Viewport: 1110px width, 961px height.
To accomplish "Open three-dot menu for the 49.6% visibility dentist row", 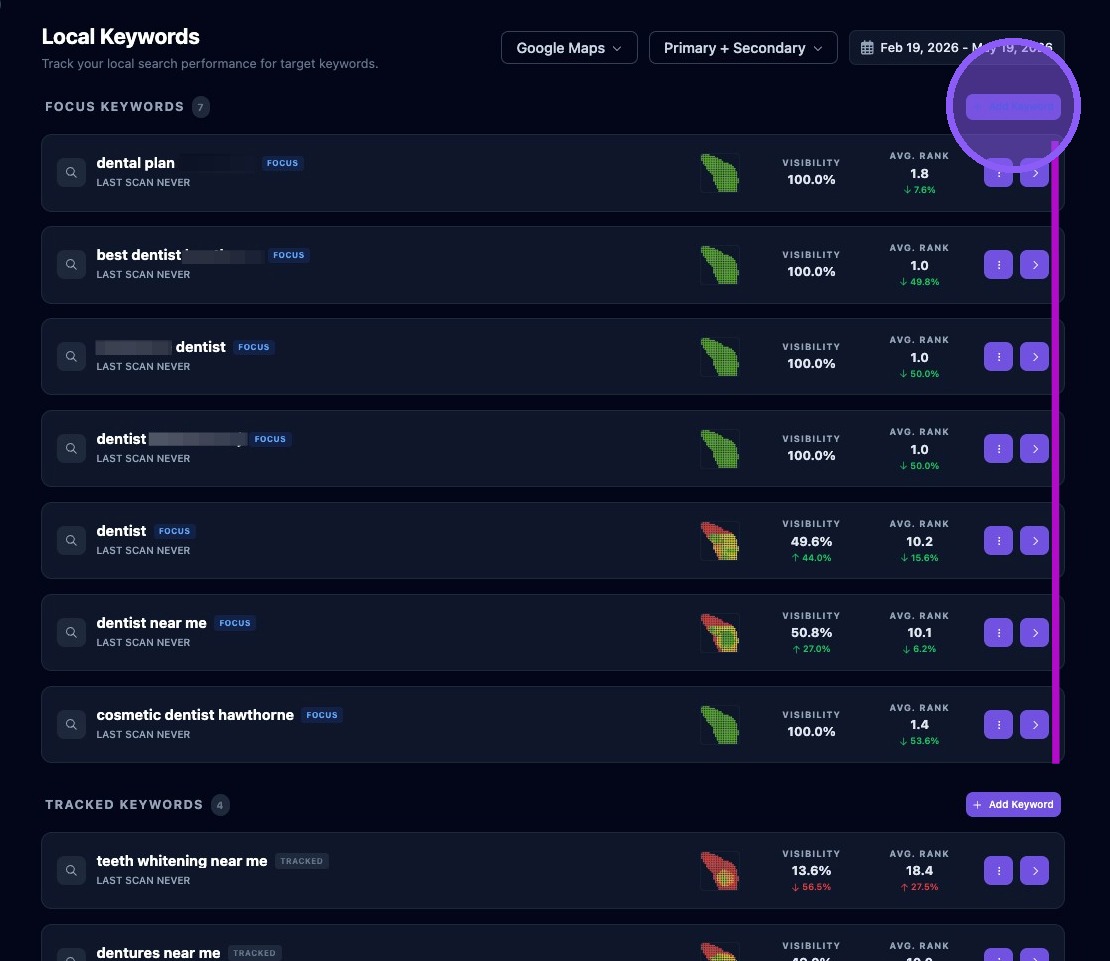I will 998,541.
